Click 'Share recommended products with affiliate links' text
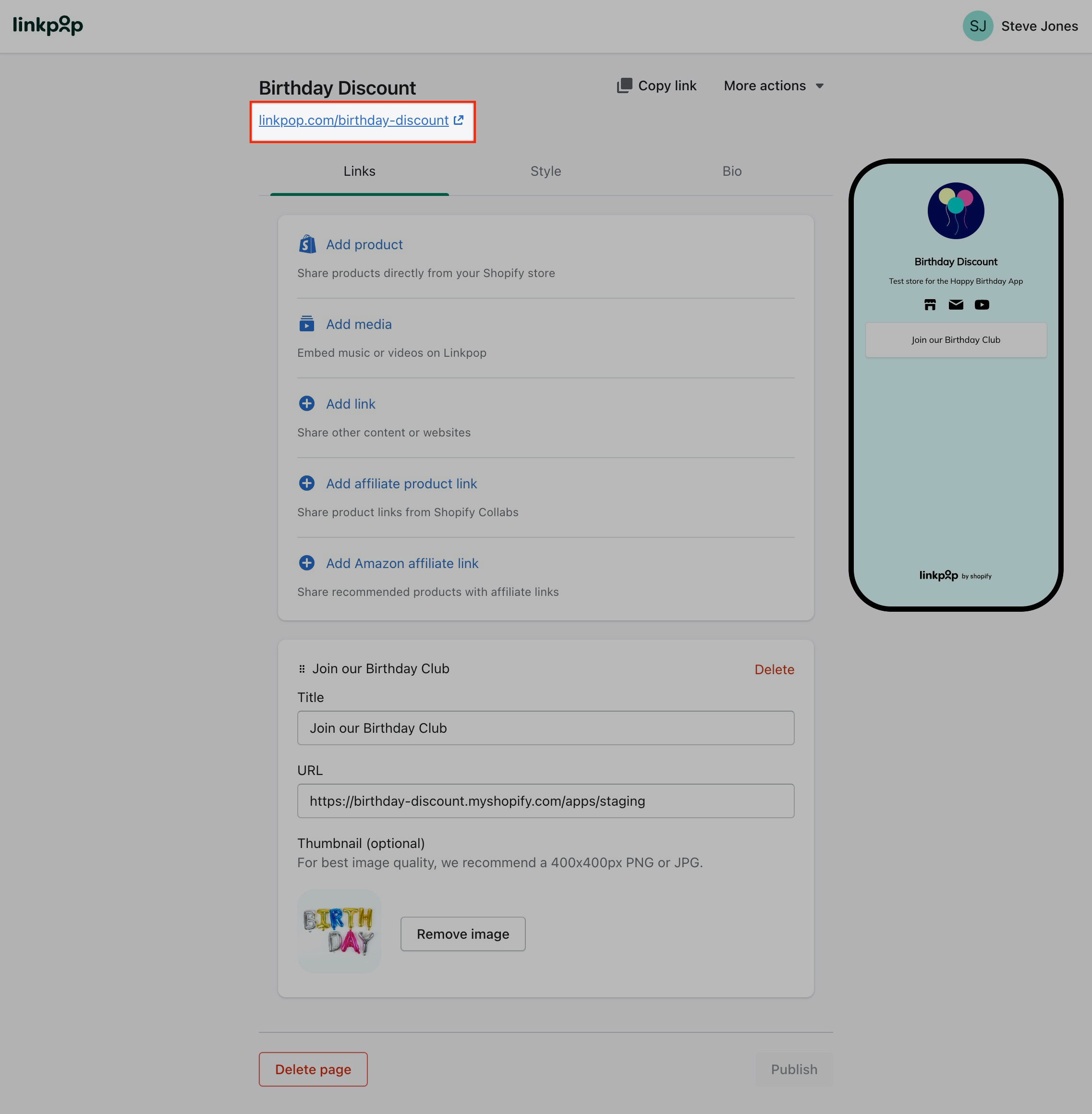 point(428,592)
